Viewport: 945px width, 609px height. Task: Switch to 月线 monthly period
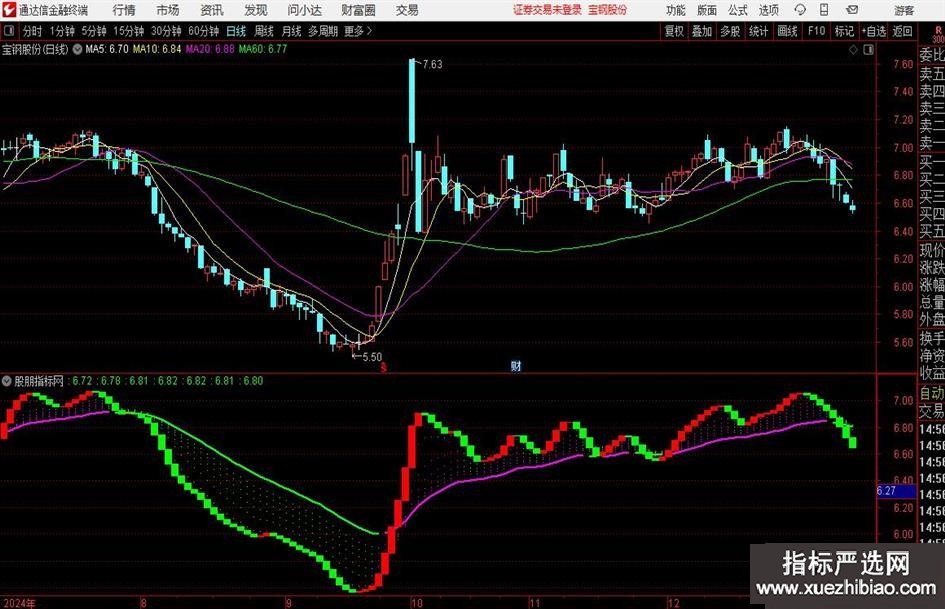(291, 31)
